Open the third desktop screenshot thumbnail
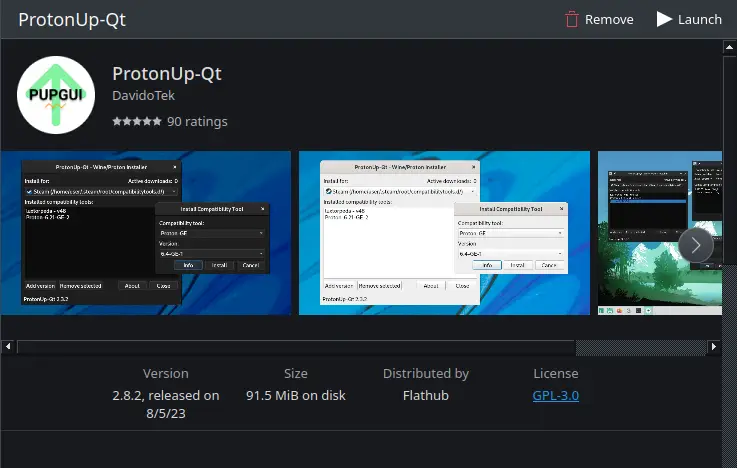This screenshot has width=737, height=468. 659,233
